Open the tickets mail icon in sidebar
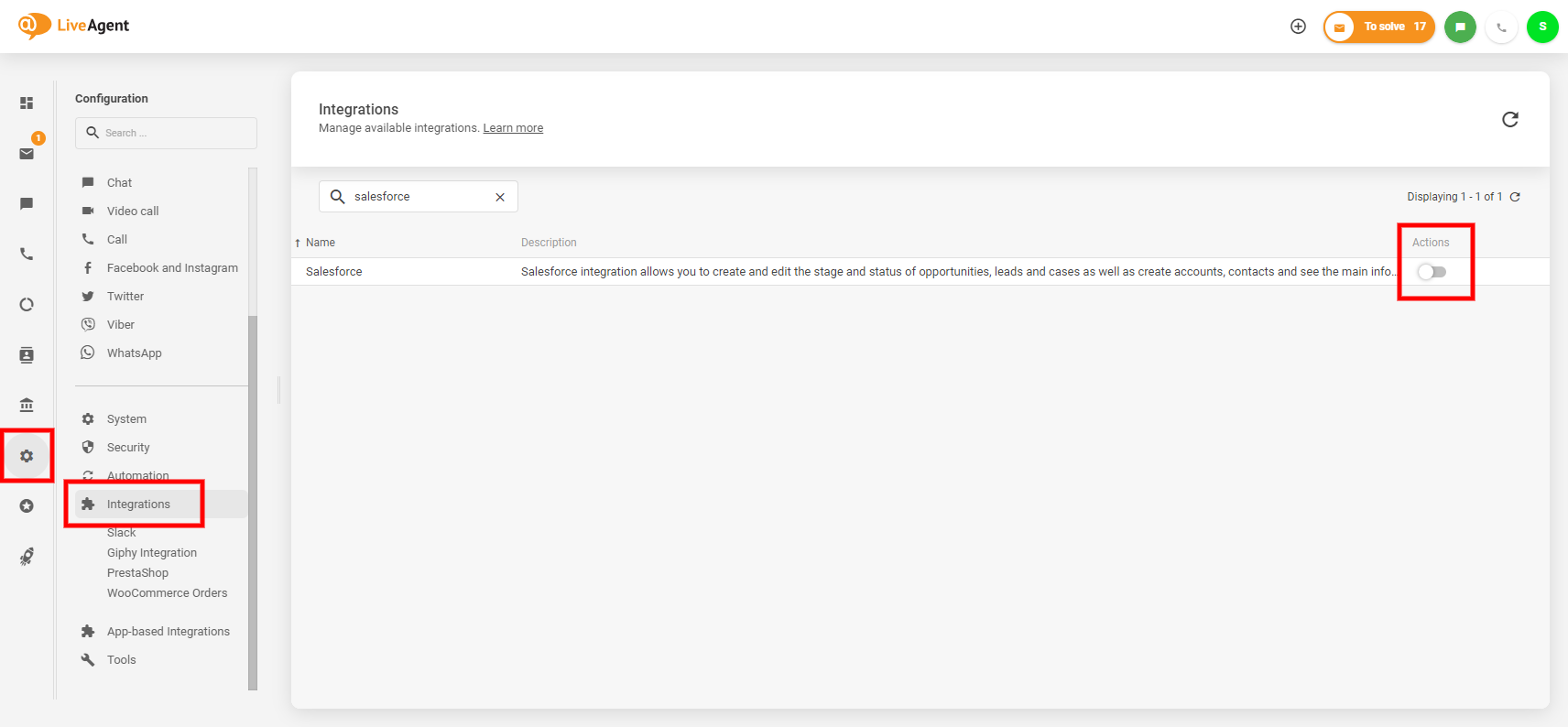 coord(27,154)
